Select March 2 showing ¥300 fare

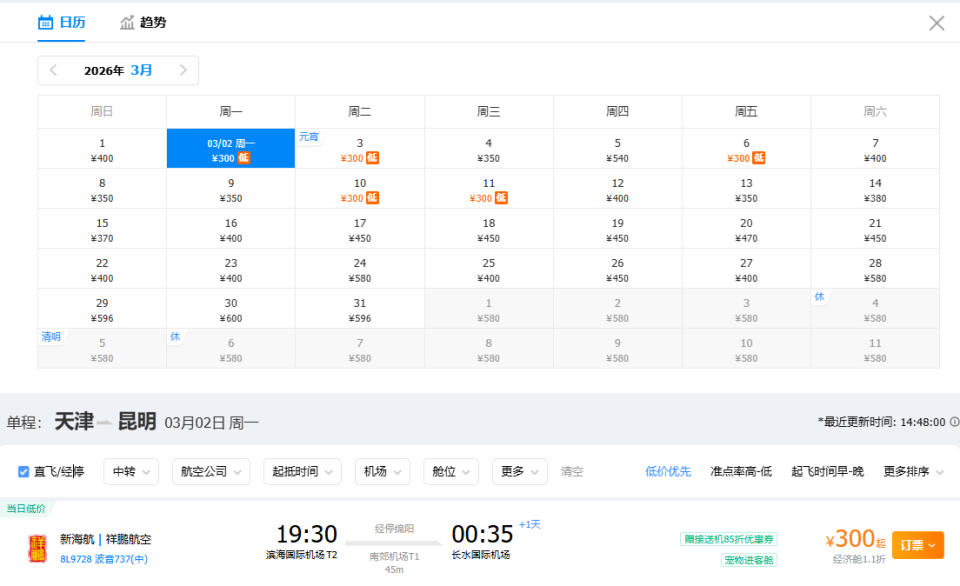click(x=230, y=150)
